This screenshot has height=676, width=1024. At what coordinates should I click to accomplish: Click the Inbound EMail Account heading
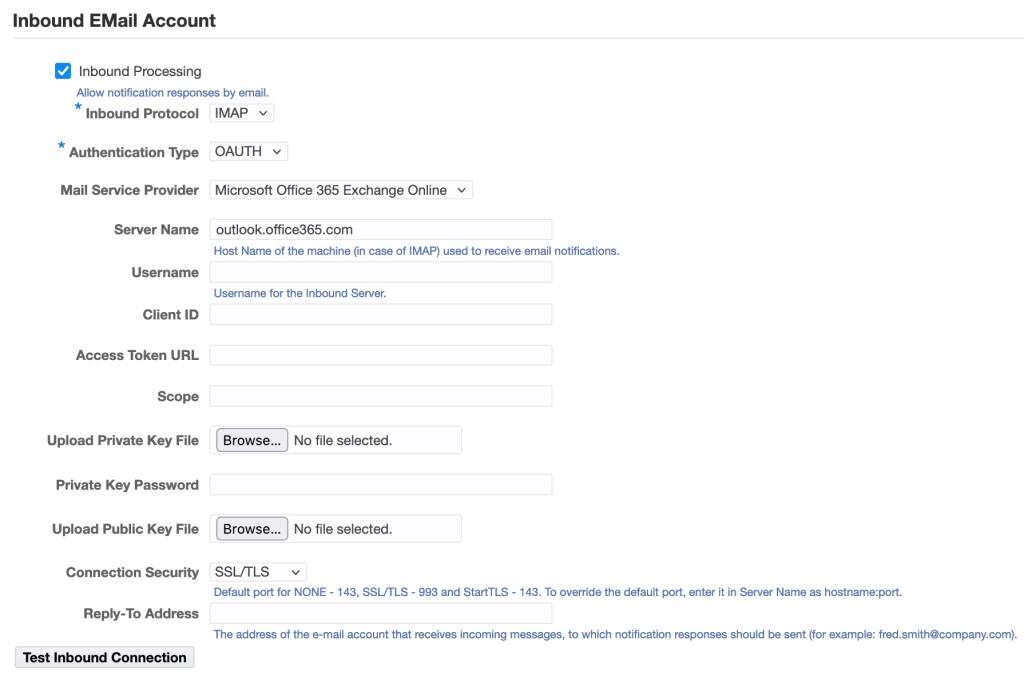pos(113,20)
